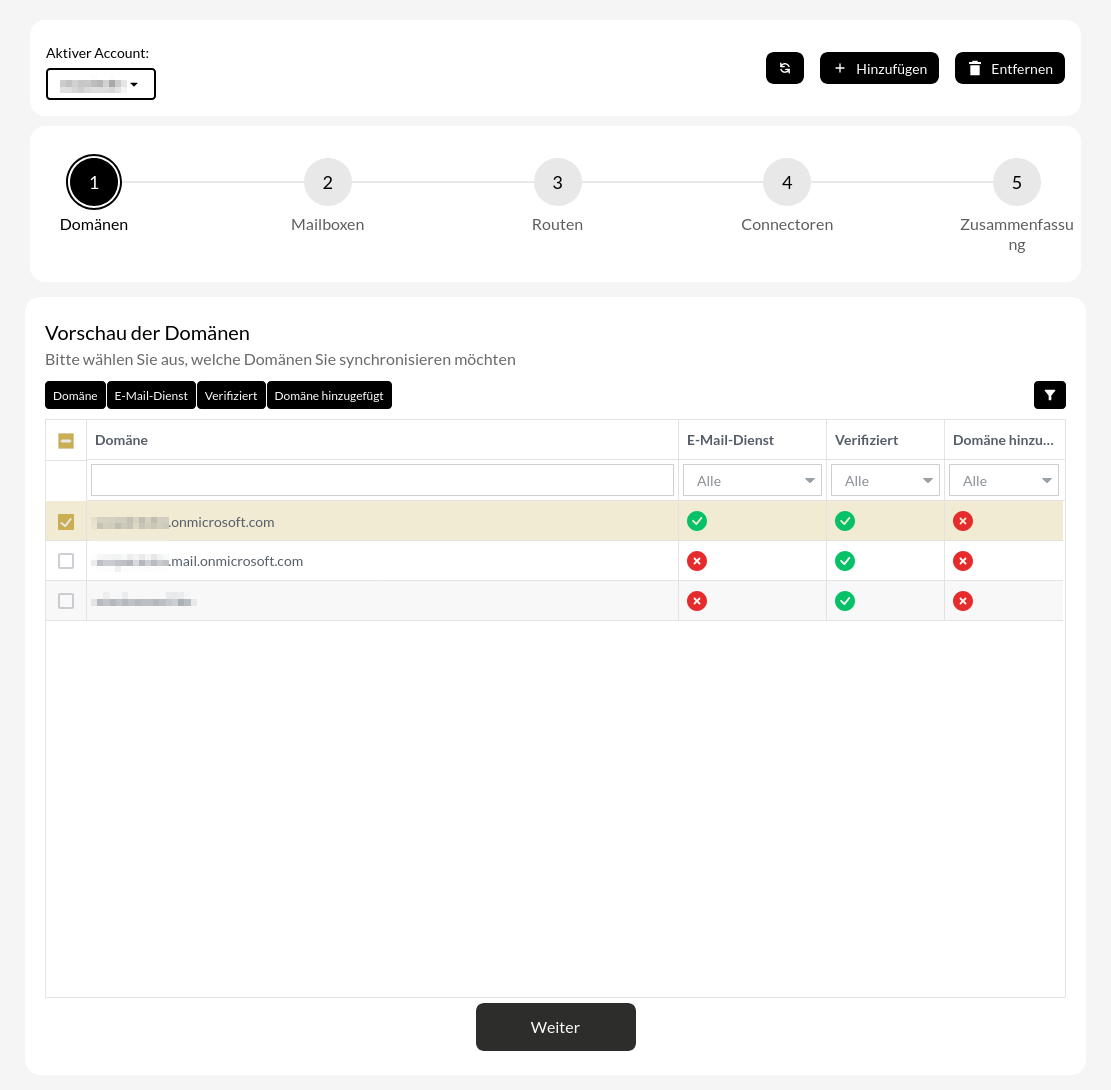The height and width of the screenshot is (1090, 1111).
Task: Click red E-Mail-Dienst cross in third row
Action: 697,601
